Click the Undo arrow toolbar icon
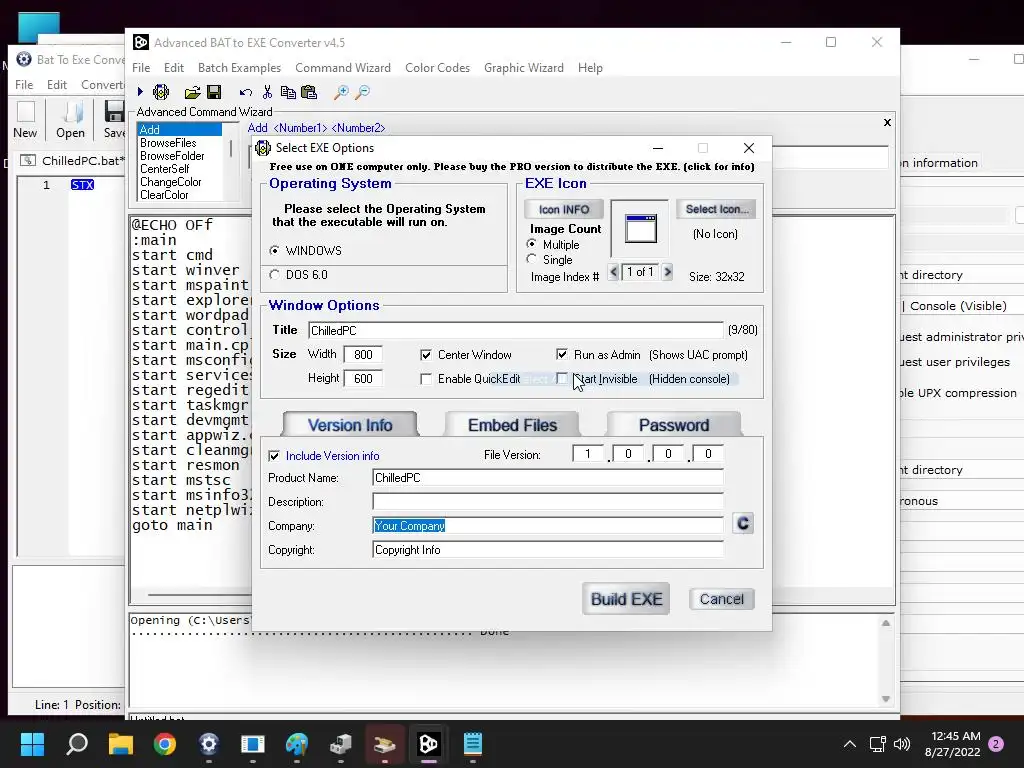Screen dimensions: 1024x768 tap(246, 92)
